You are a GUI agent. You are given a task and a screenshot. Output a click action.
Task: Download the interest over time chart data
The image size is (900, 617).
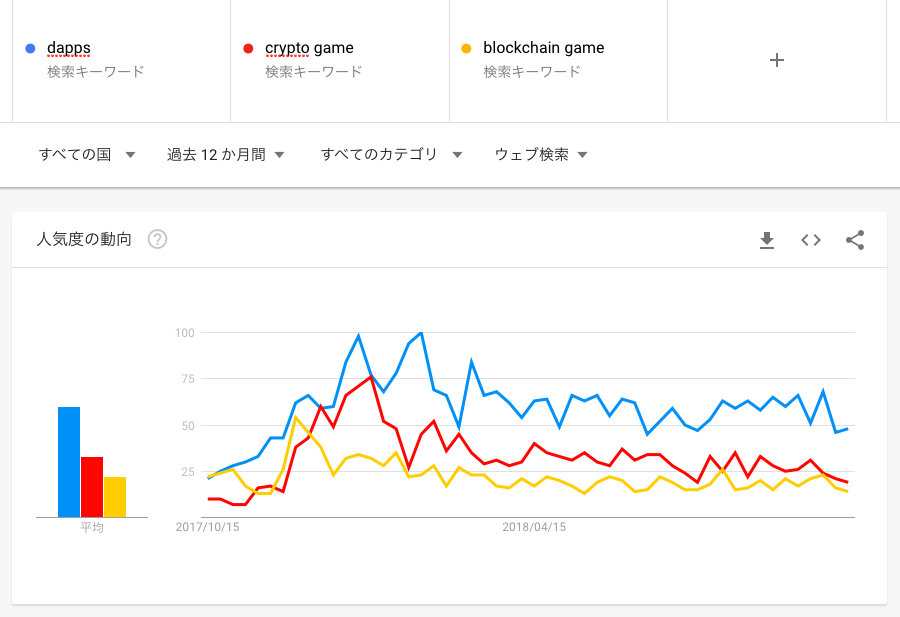point(767,240)
